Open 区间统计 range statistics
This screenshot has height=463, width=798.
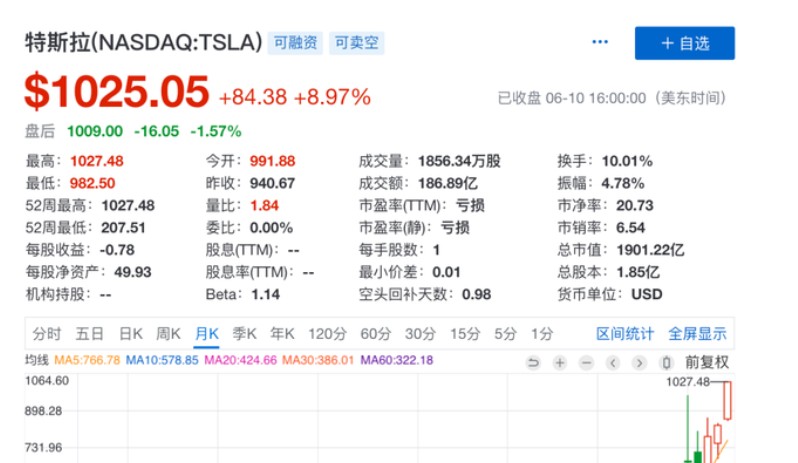(625, 334)
